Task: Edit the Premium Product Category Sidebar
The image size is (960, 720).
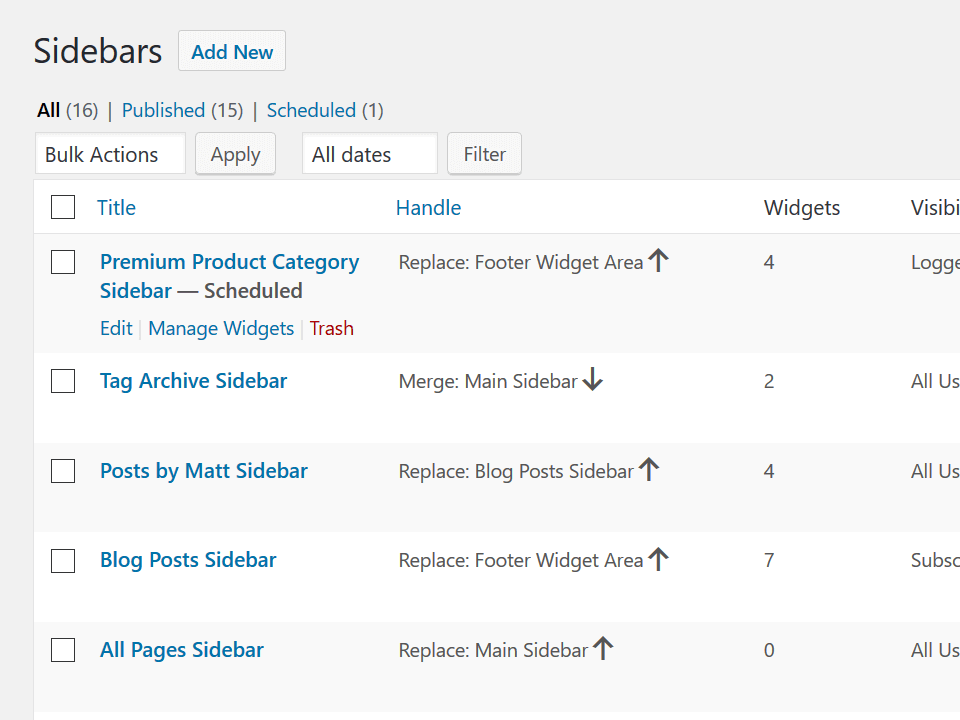Action: pyautogui.click(x=116, y=328)
